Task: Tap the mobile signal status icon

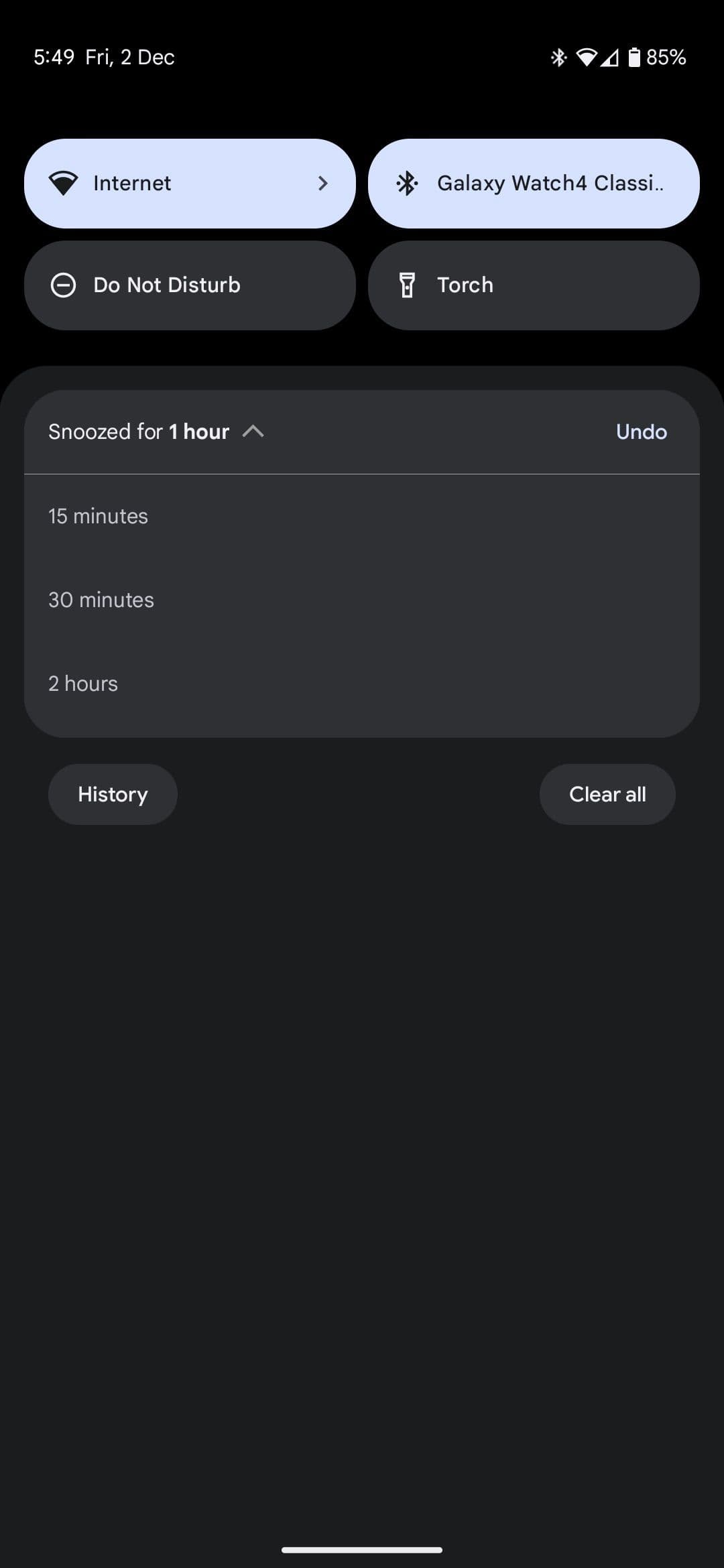Action: click(x=609, y=58)
